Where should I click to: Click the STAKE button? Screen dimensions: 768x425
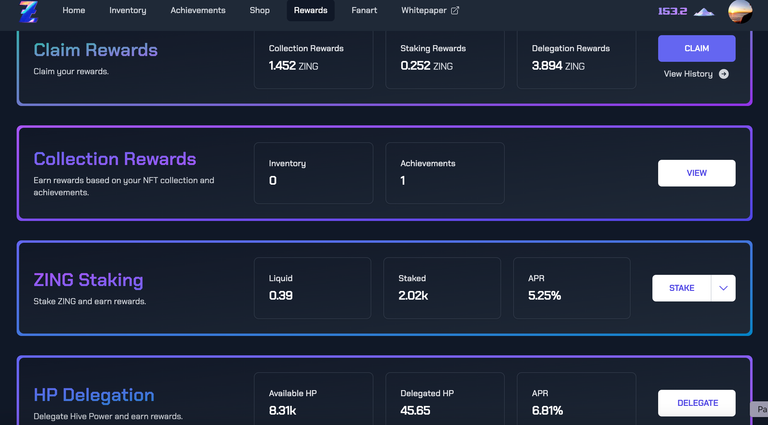(x=681, y=288)
